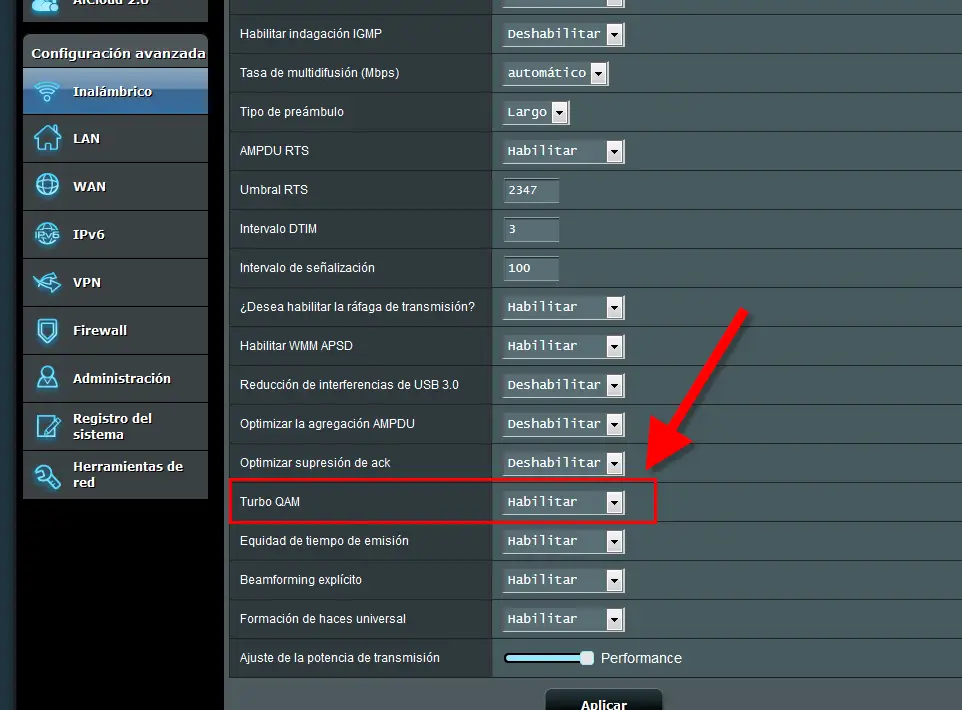Click the Habilitar WMM APSD label
This screenshot has width=962, height=710.
296,346
